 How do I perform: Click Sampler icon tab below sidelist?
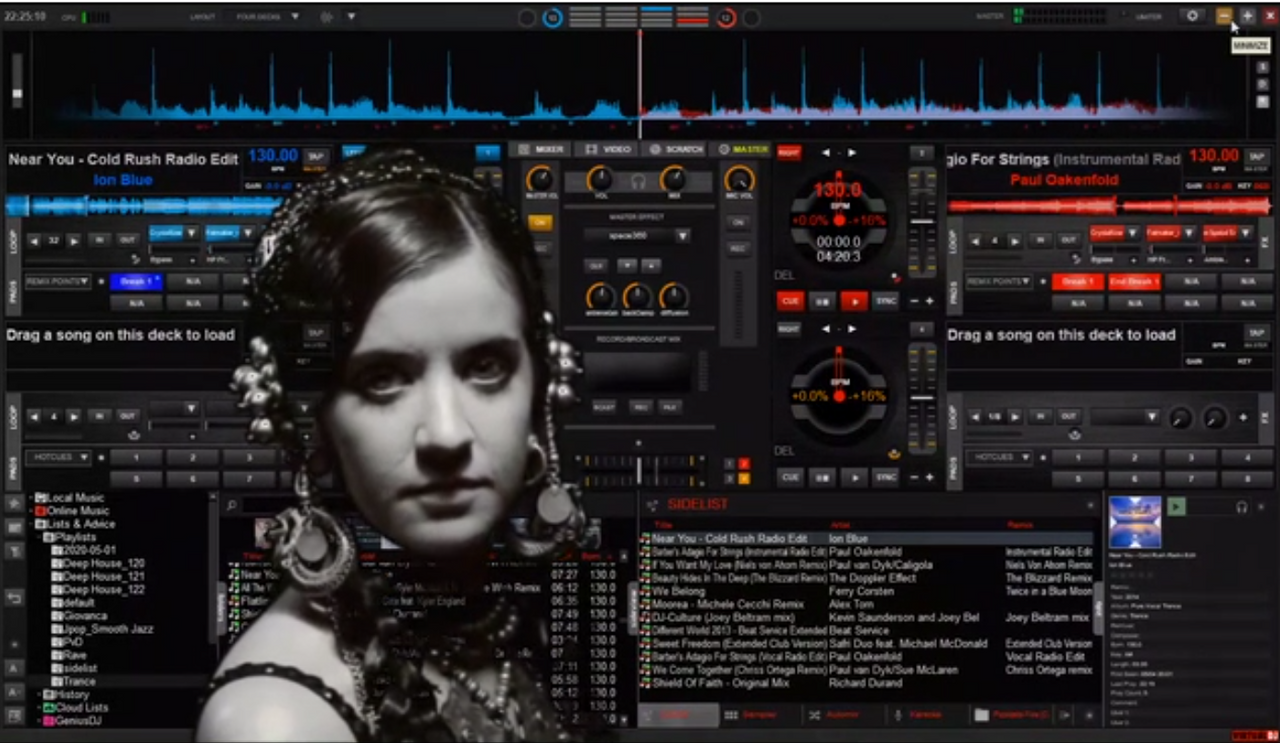(x=751, y=715)
